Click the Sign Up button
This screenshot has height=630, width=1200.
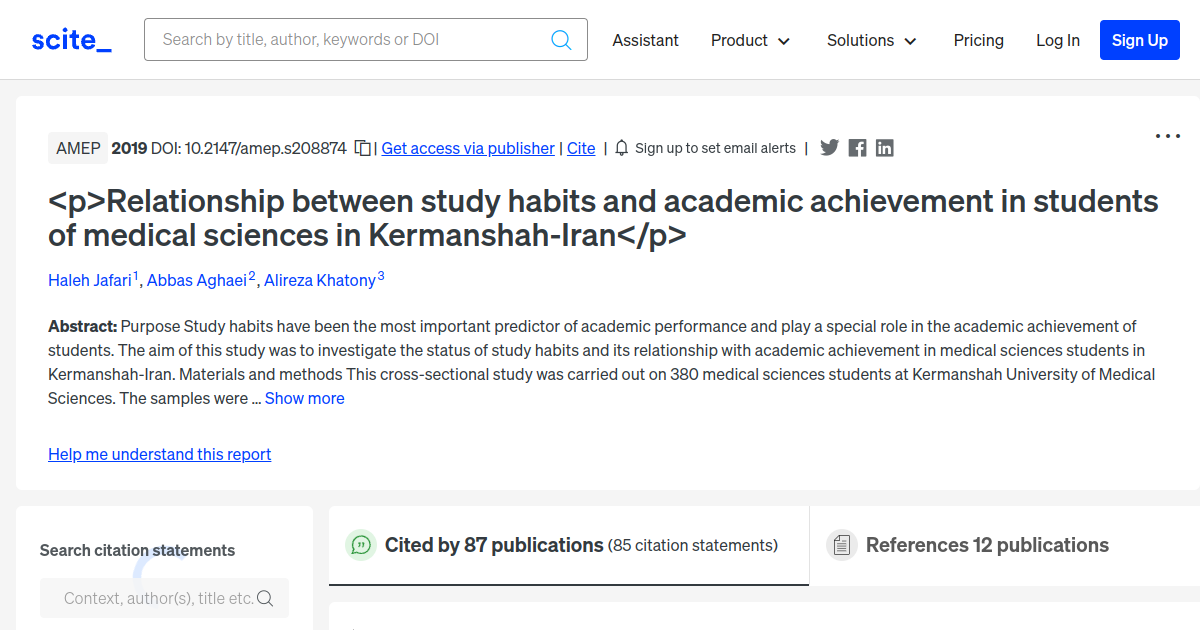pos(1140,40)
